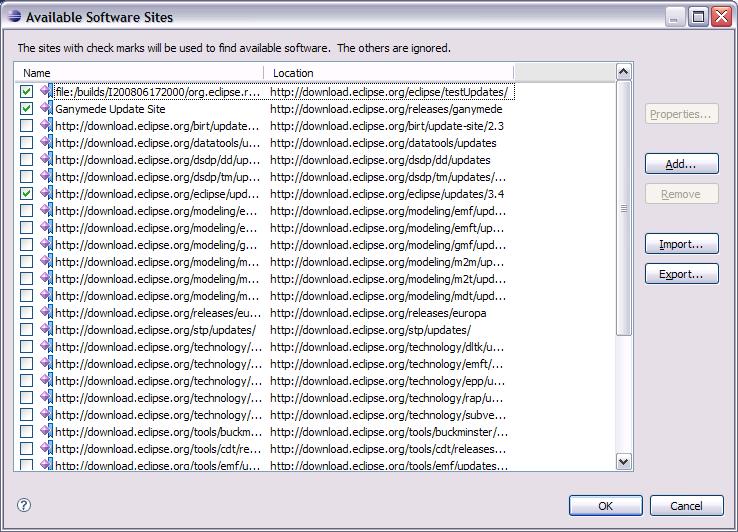Viewport: 738px width, 532px height.
Task: Click the Eclipse icon in the title bar
Action: [x=15, y=16]
